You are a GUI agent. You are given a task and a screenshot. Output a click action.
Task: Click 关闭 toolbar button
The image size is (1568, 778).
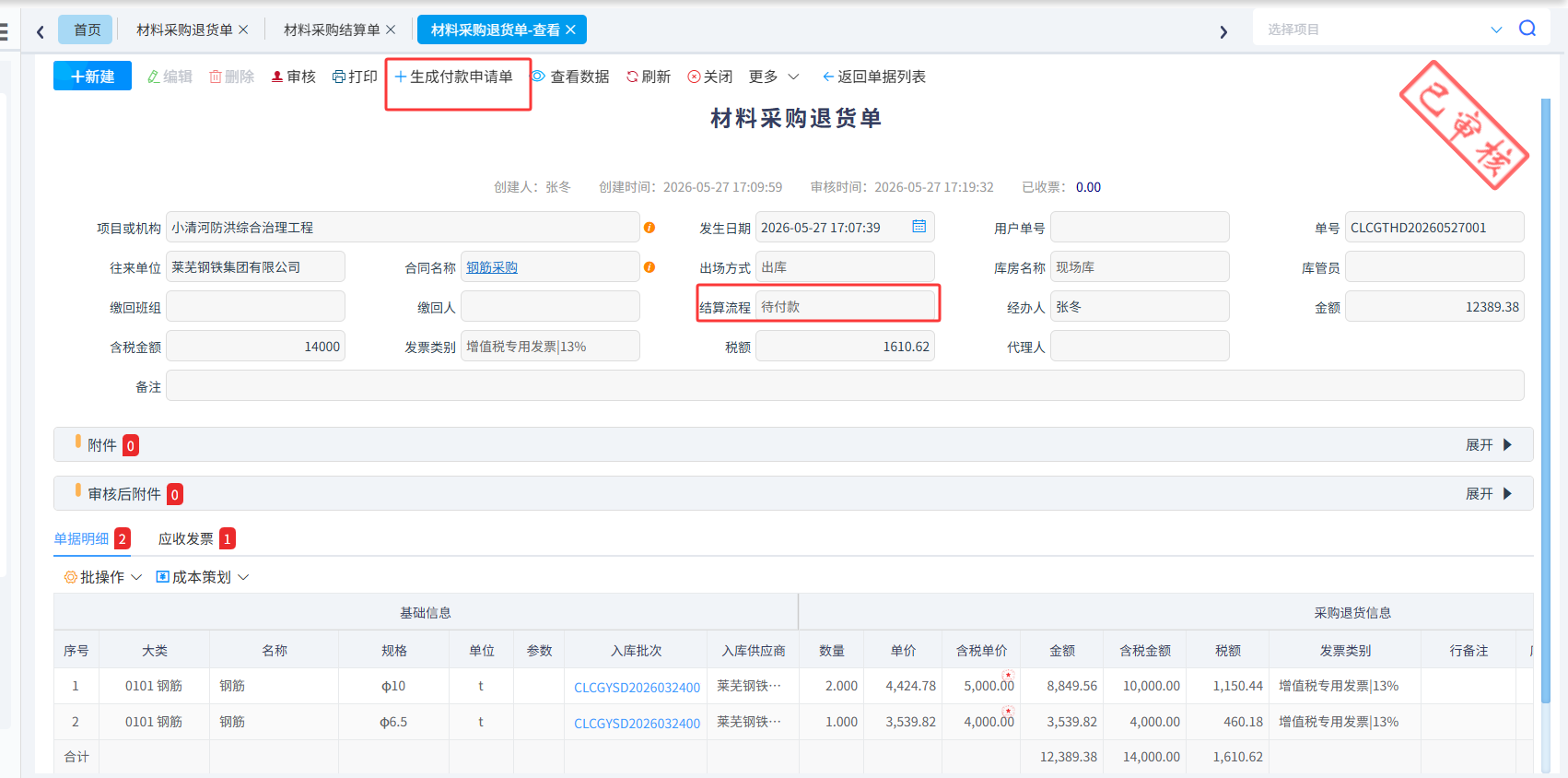[710, 77]
